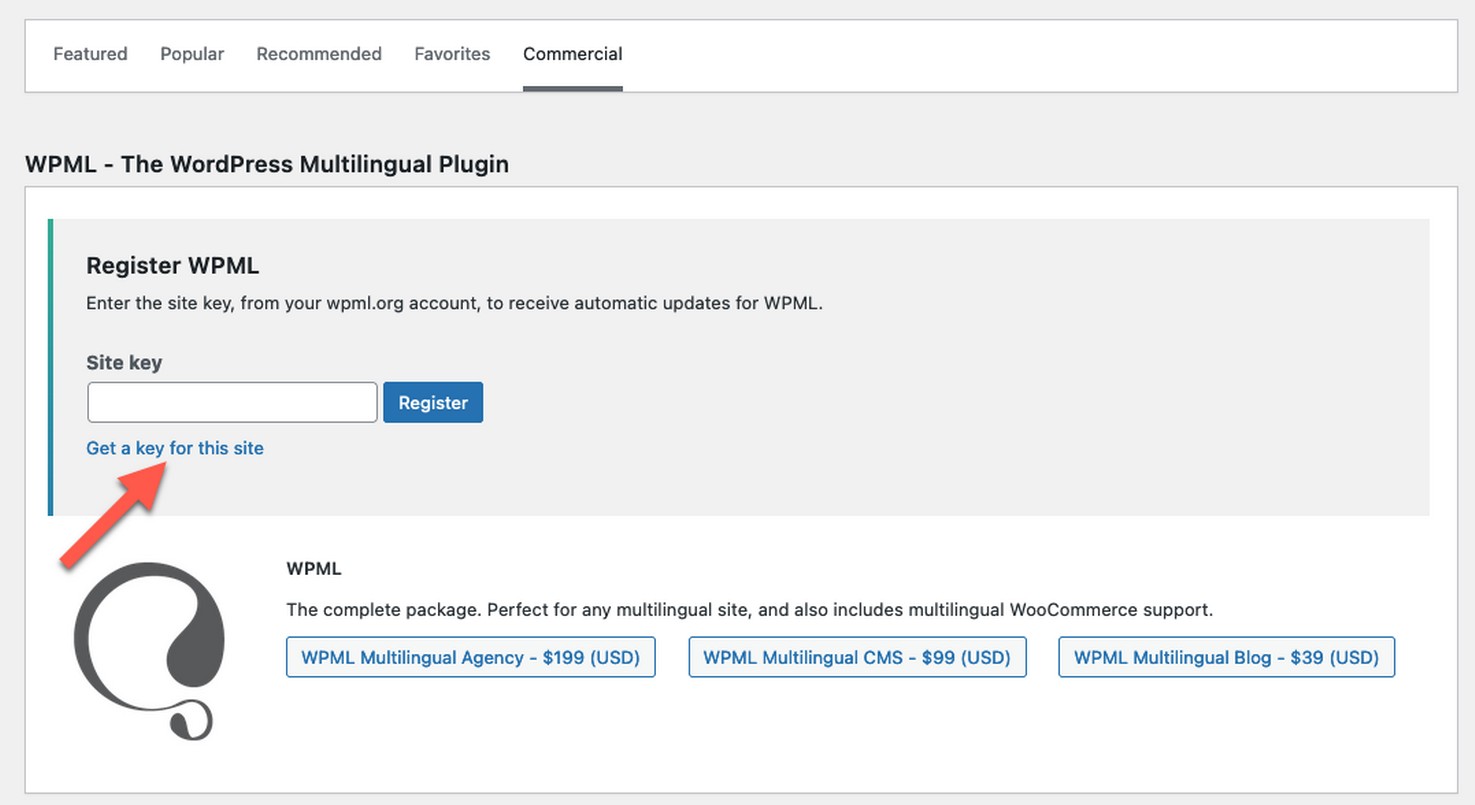Viewport: 1475px width, 805px height.
Task: Click the notice box's colored left border
Action: (x=50, y=366)
